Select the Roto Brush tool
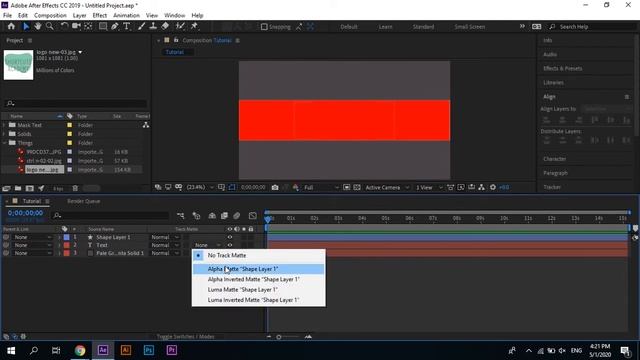Viewport: 640px width, 360px height. pos(180,27)
